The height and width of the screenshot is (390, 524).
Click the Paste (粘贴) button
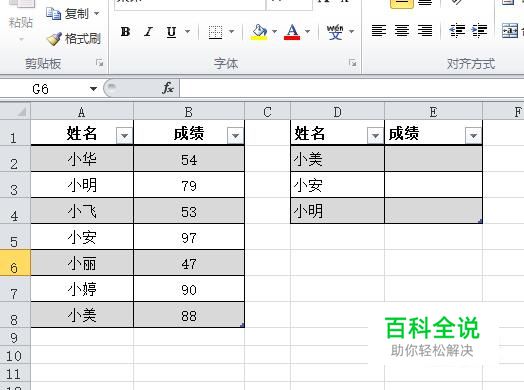click(20, 22)
